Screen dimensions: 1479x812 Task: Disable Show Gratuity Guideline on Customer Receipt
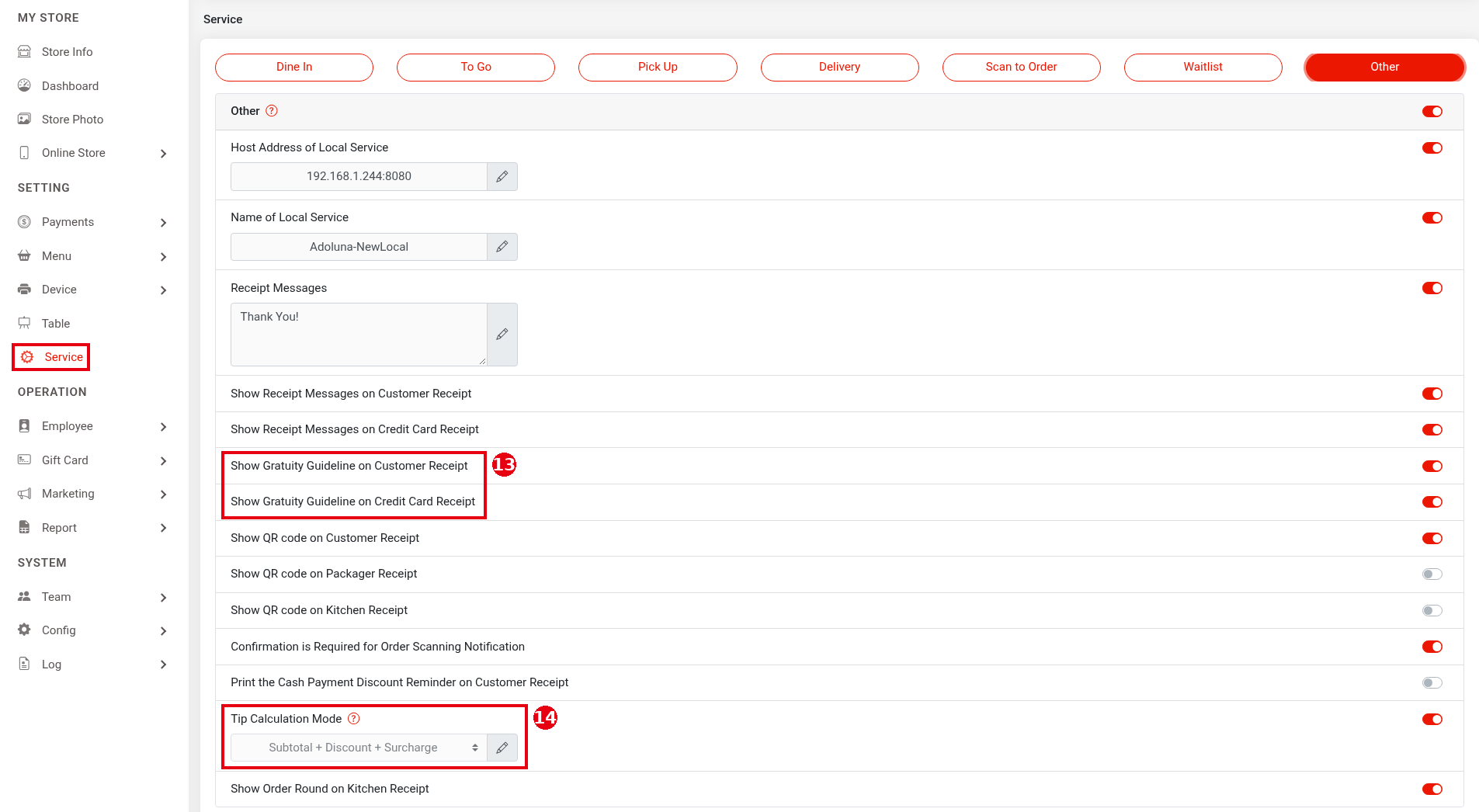tap(1432, 466)
